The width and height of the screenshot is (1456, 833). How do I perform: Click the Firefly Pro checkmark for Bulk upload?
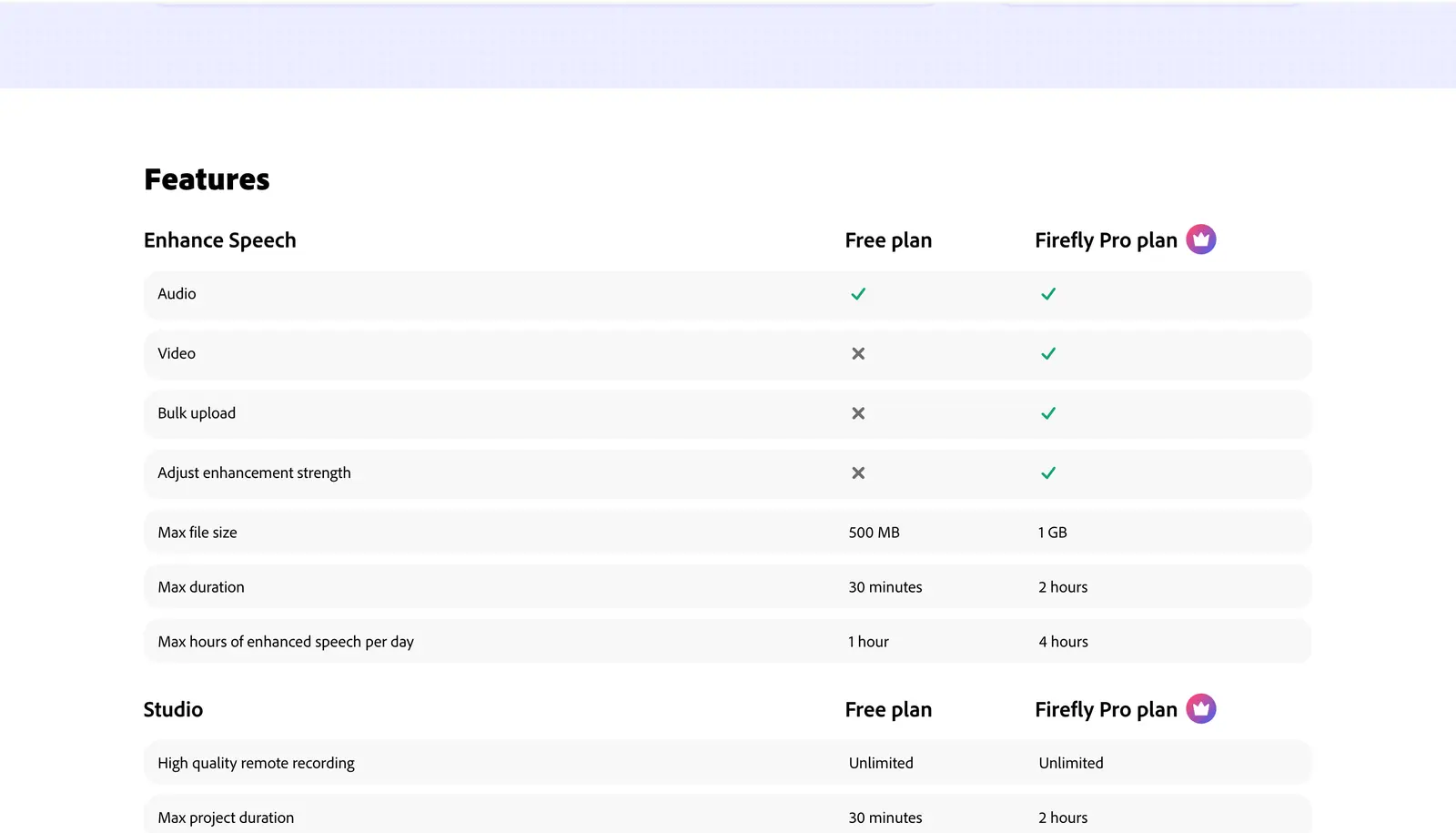point(1048,413)
